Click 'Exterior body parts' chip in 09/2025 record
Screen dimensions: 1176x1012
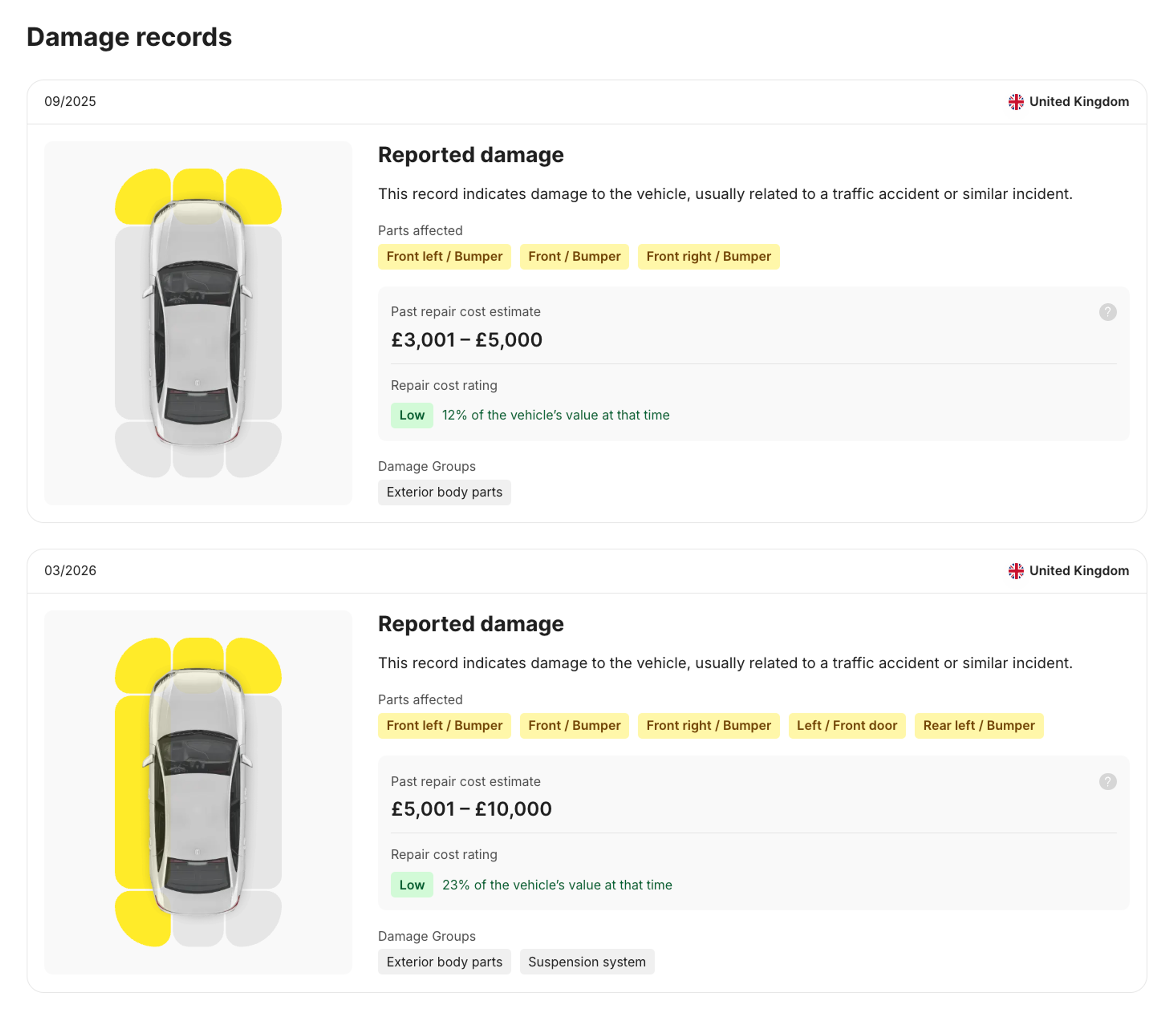click(444, 493)
